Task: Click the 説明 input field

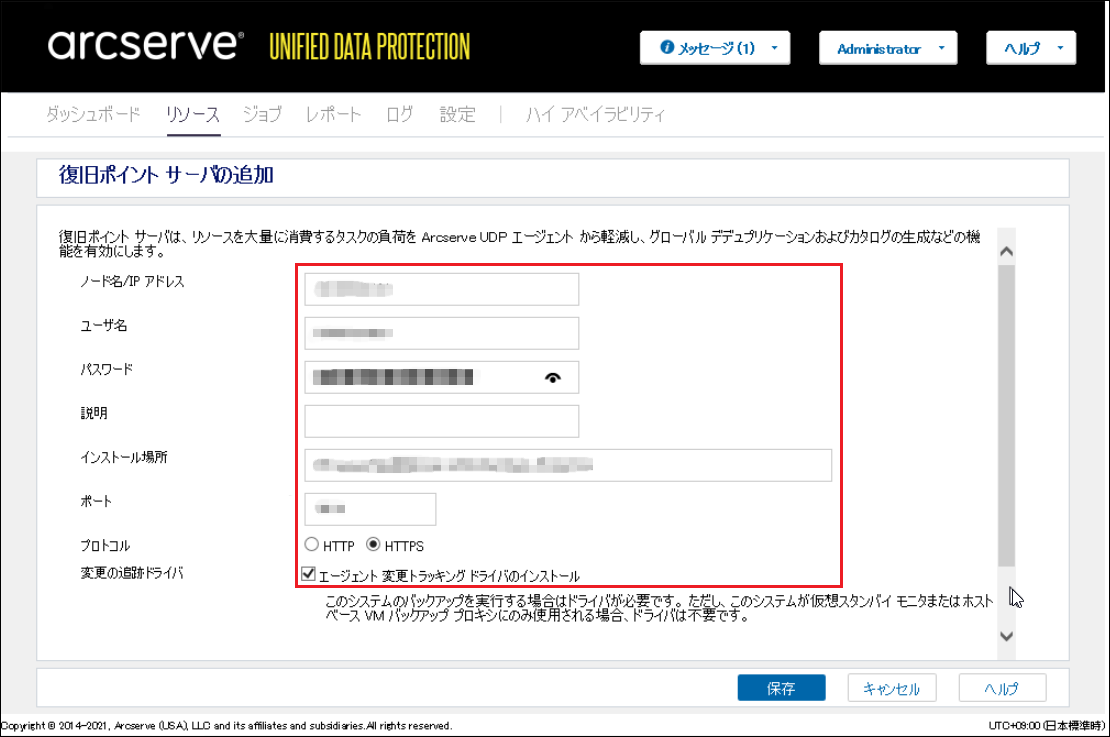Action: 442,421
